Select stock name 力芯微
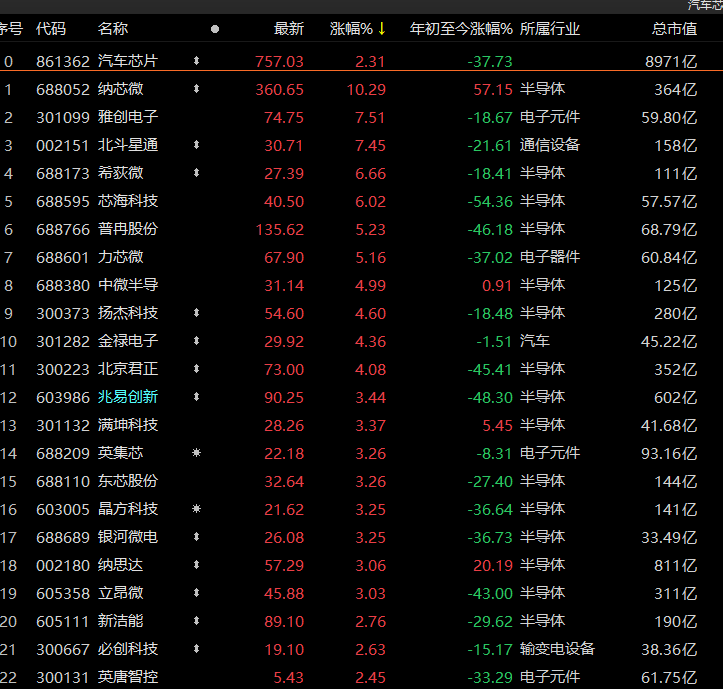Viewport: 723px width, 689px height. point(120,257)
